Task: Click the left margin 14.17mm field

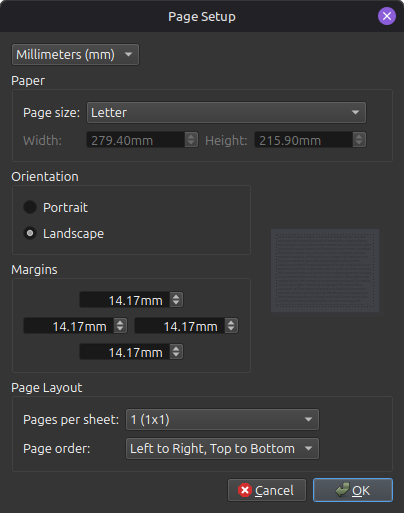Action: (69, 326)
